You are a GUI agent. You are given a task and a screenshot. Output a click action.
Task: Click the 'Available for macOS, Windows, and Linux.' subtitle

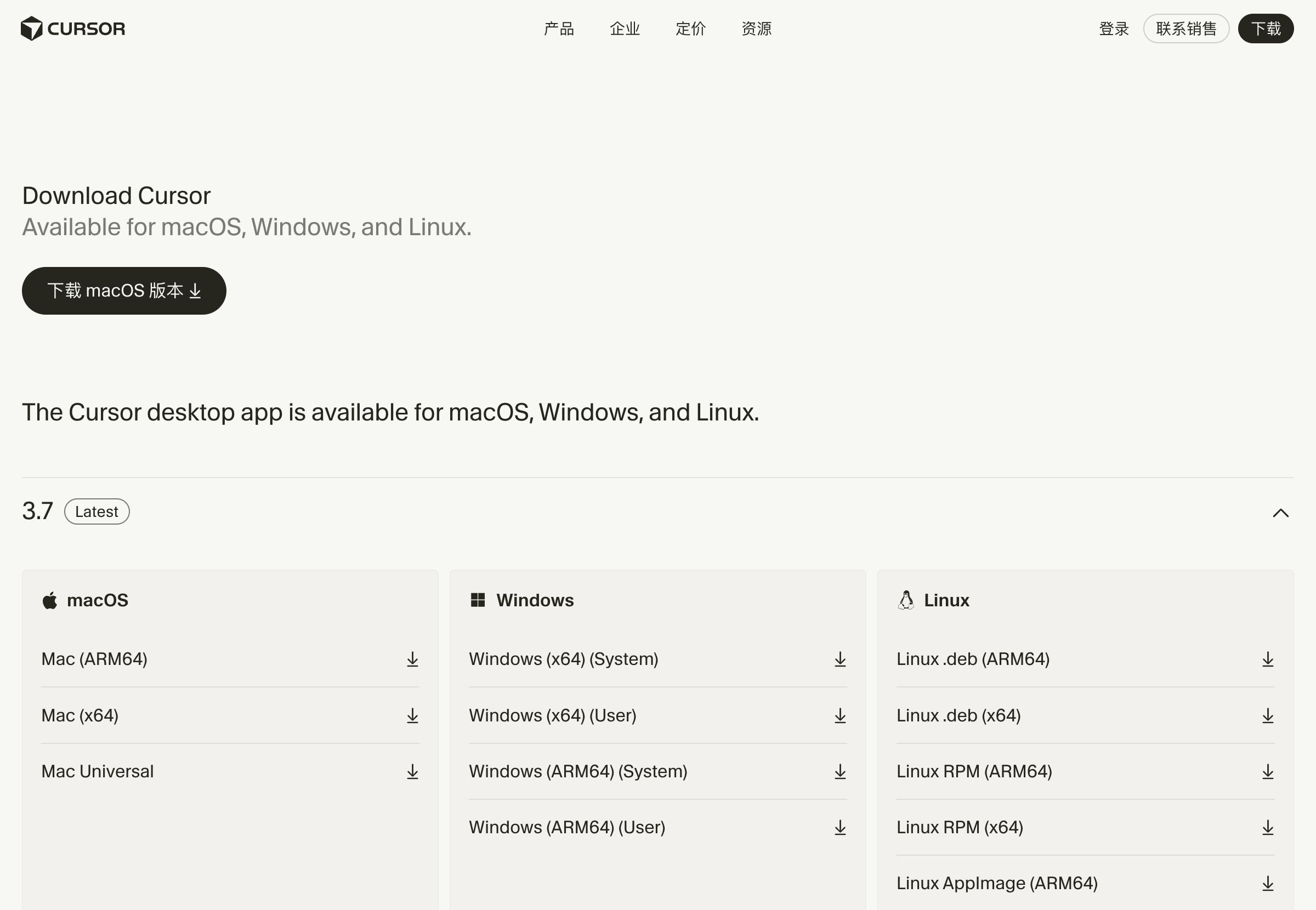[x=247, y=227]
